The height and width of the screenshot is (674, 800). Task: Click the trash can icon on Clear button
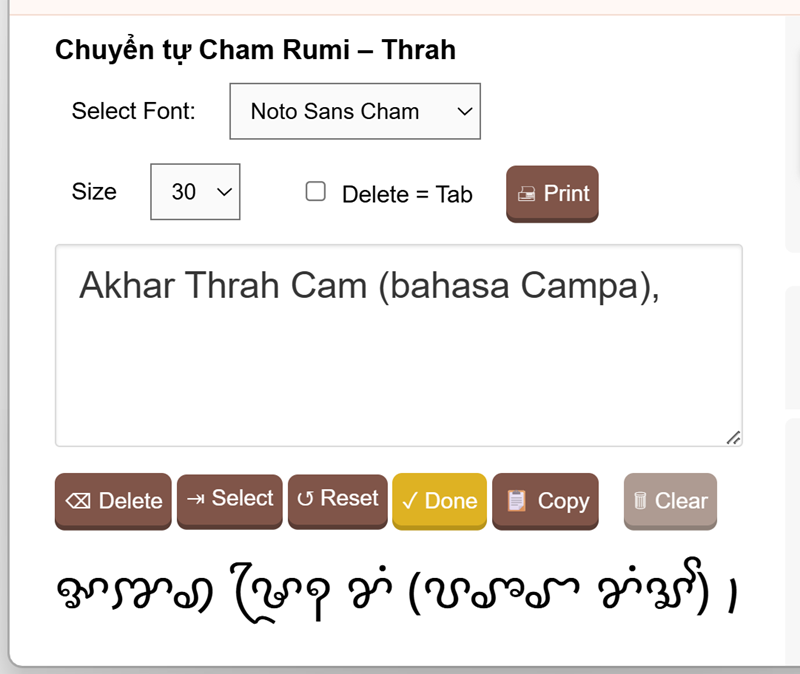point(640,501)
